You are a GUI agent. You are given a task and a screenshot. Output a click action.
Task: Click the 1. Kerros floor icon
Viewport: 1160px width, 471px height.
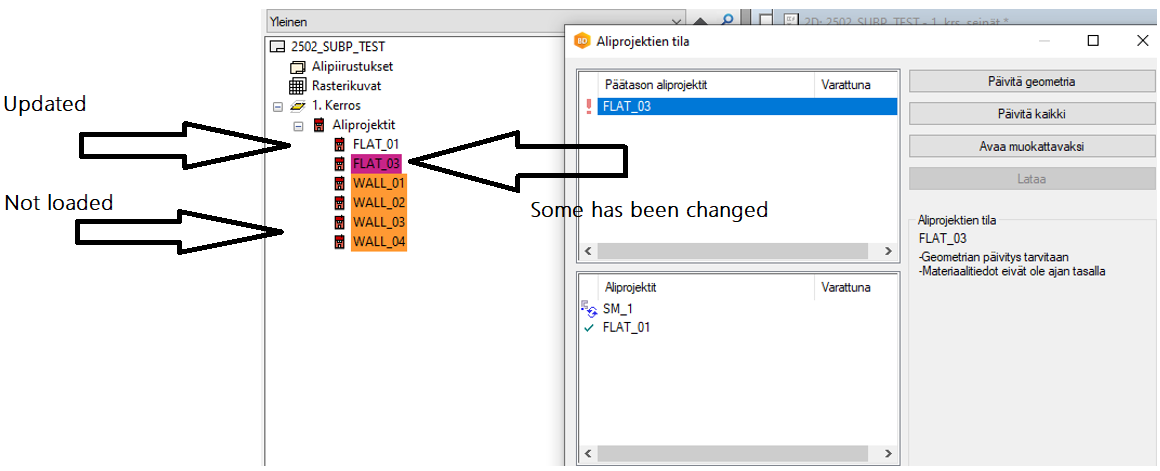[x=297, y=105]
